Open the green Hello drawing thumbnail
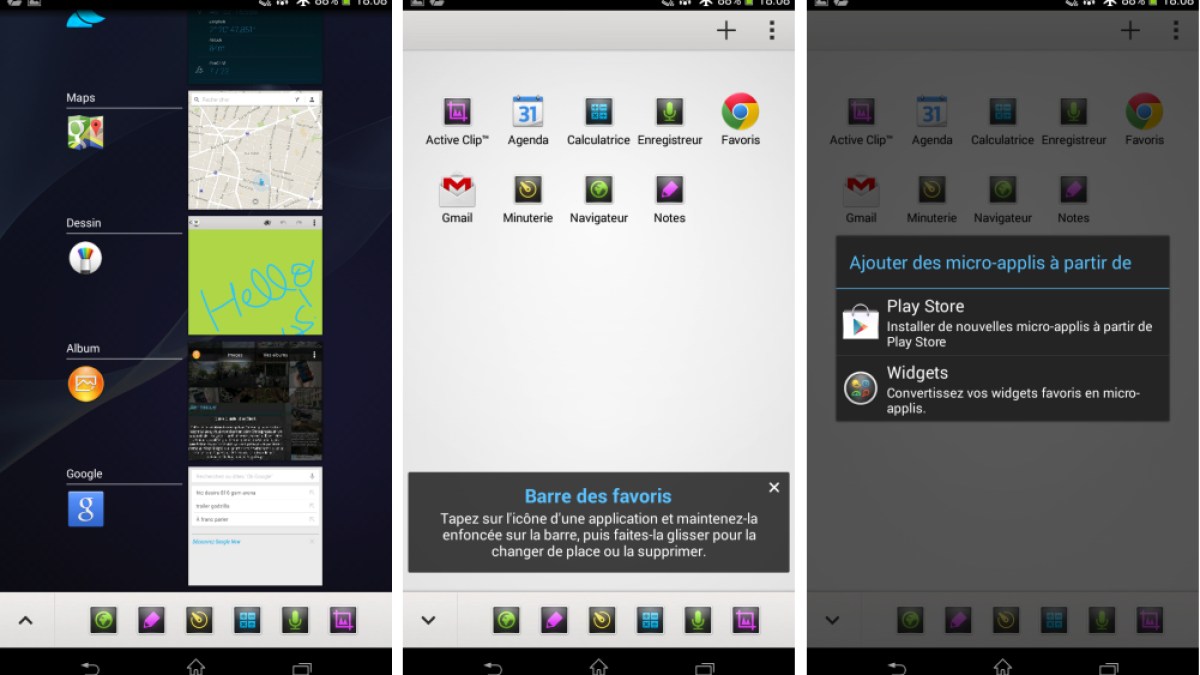The width and height of the screenshot is (1200, 675). click(255, 276)
